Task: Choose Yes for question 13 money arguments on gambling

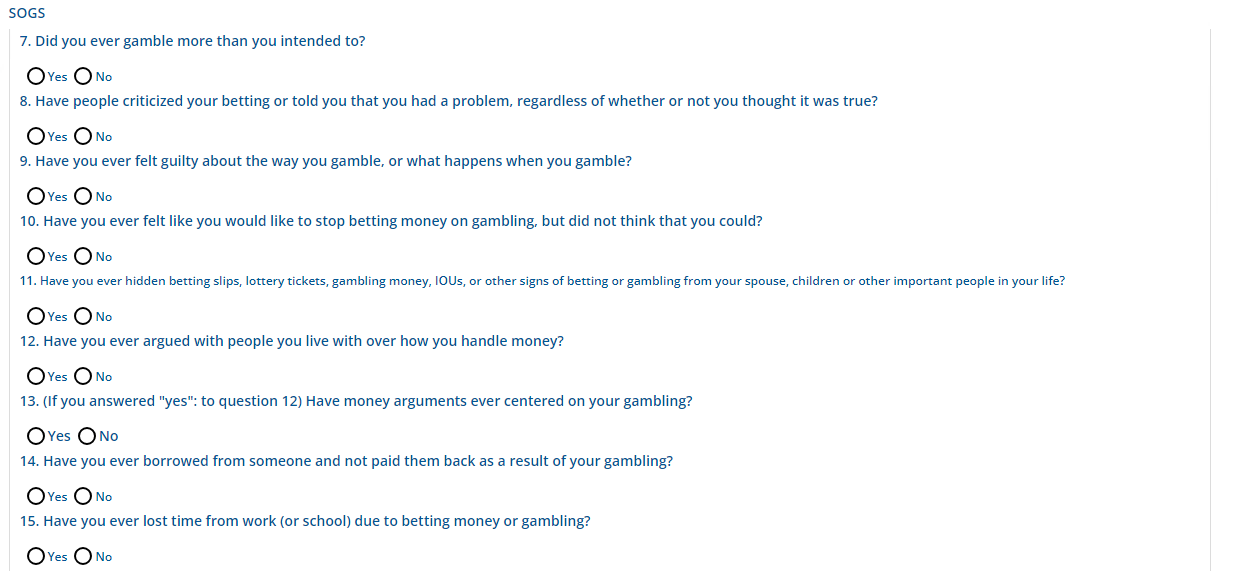Action: [x=36, y=436]
